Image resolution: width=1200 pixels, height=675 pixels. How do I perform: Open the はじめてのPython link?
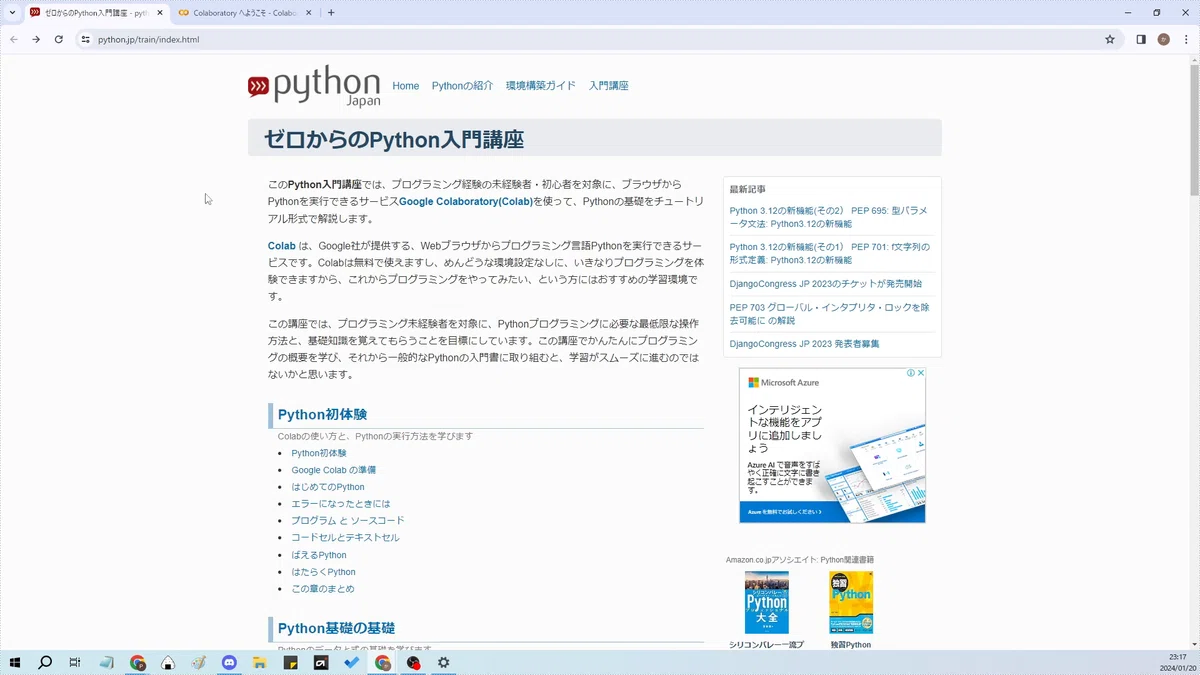(328, 487)
